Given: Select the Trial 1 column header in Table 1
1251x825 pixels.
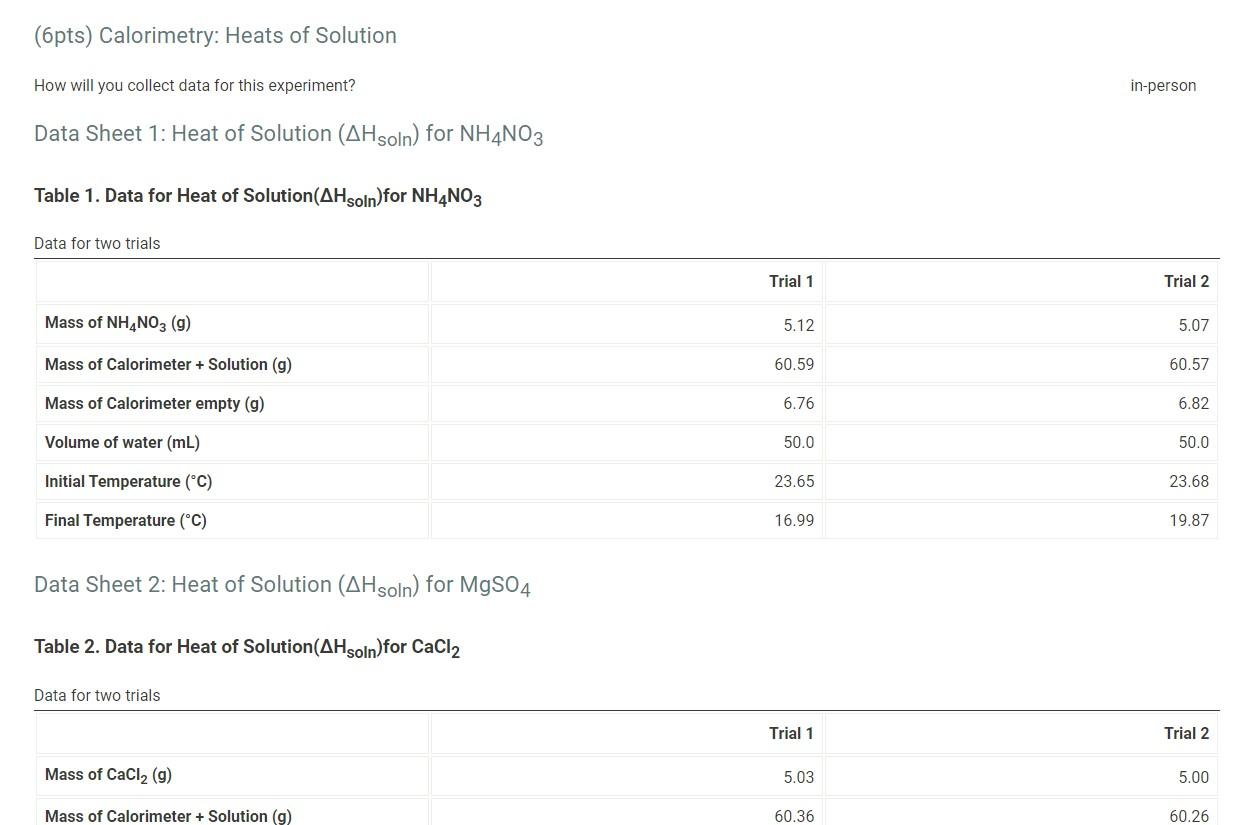Looking at the screenshot, I should coord(791,281).
